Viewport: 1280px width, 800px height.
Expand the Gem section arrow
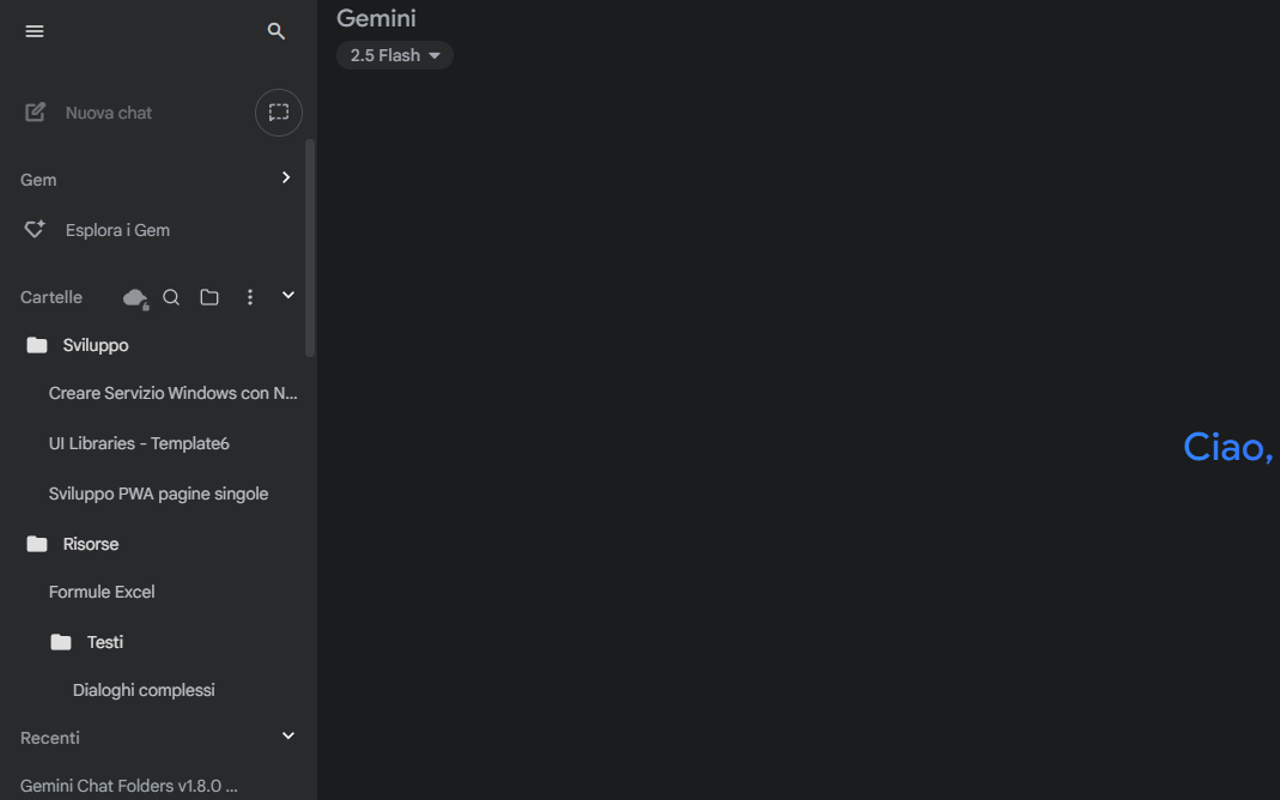pyautogui.click(x=285, y=177)
